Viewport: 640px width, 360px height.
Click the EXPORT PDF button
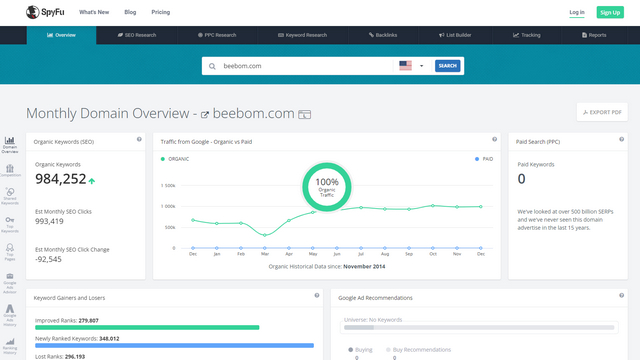coord(602,112)
